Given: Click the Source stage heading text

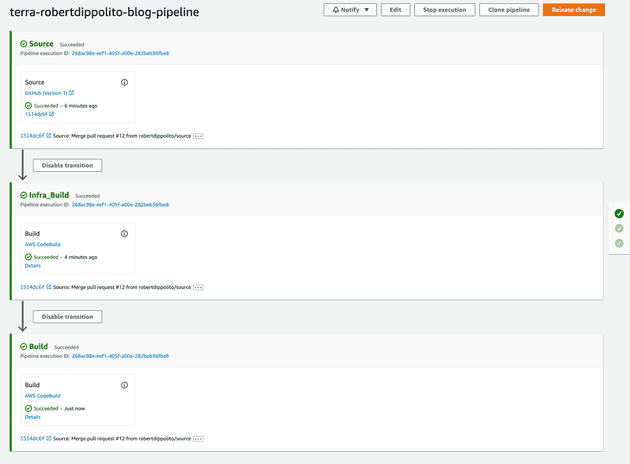Looking at the screenshot, I should coord(41,44).
